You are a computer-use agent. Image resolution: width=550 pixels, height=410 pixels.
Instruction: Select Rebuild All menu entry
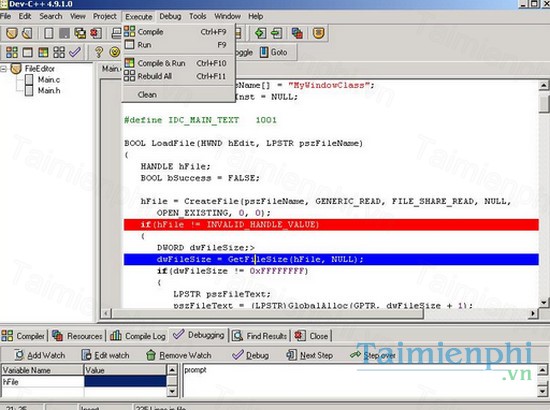click(x=178, y=76)
